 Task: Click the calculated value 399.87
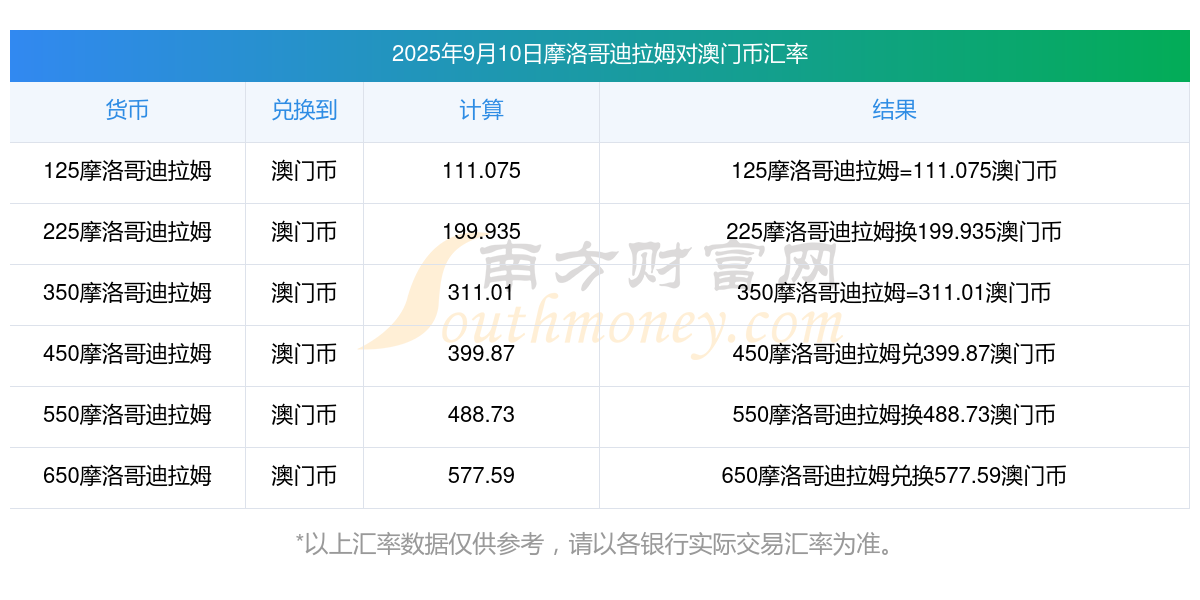[x=481, y=354]
